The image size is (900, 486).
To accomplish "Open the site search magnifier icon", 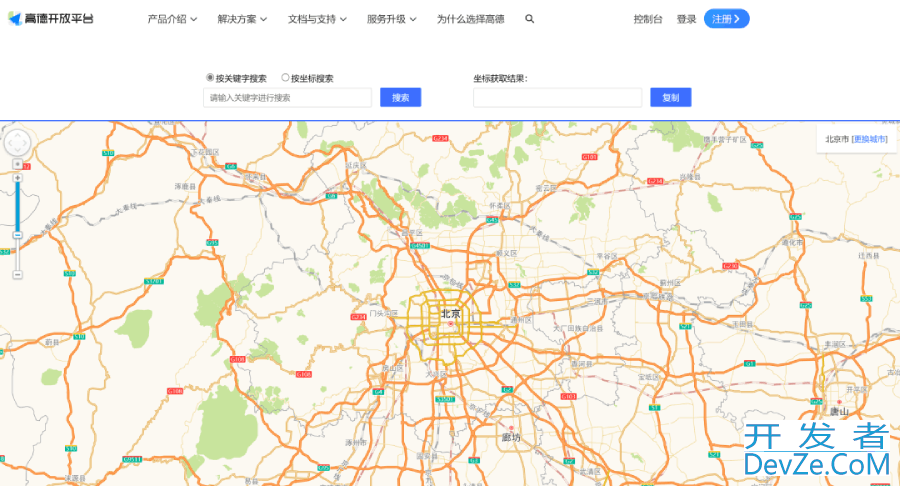I will pyautogui.click(x=529, y=19).
